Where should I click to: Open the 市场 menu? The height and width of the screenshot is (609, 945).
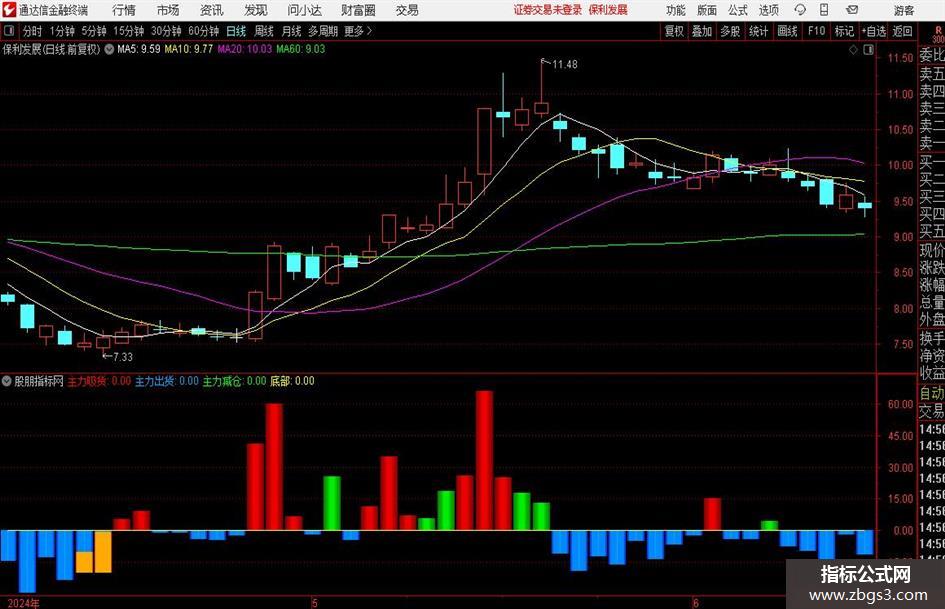(168, 10)
